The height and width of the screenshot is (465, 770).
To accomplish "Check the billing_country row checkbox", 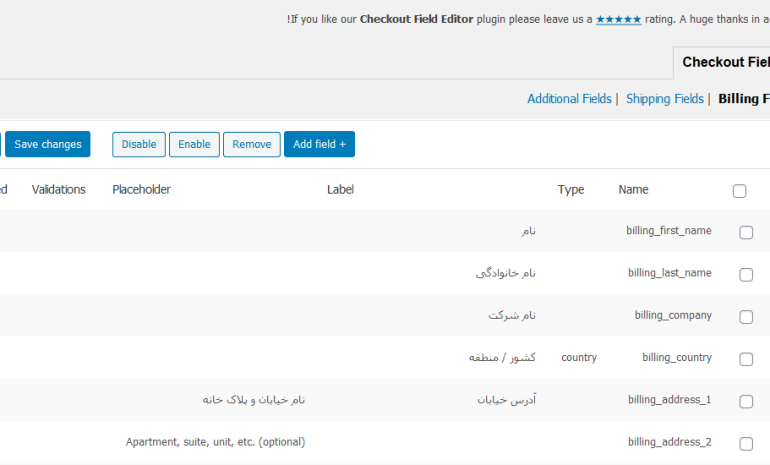I will tap(746, 359).
